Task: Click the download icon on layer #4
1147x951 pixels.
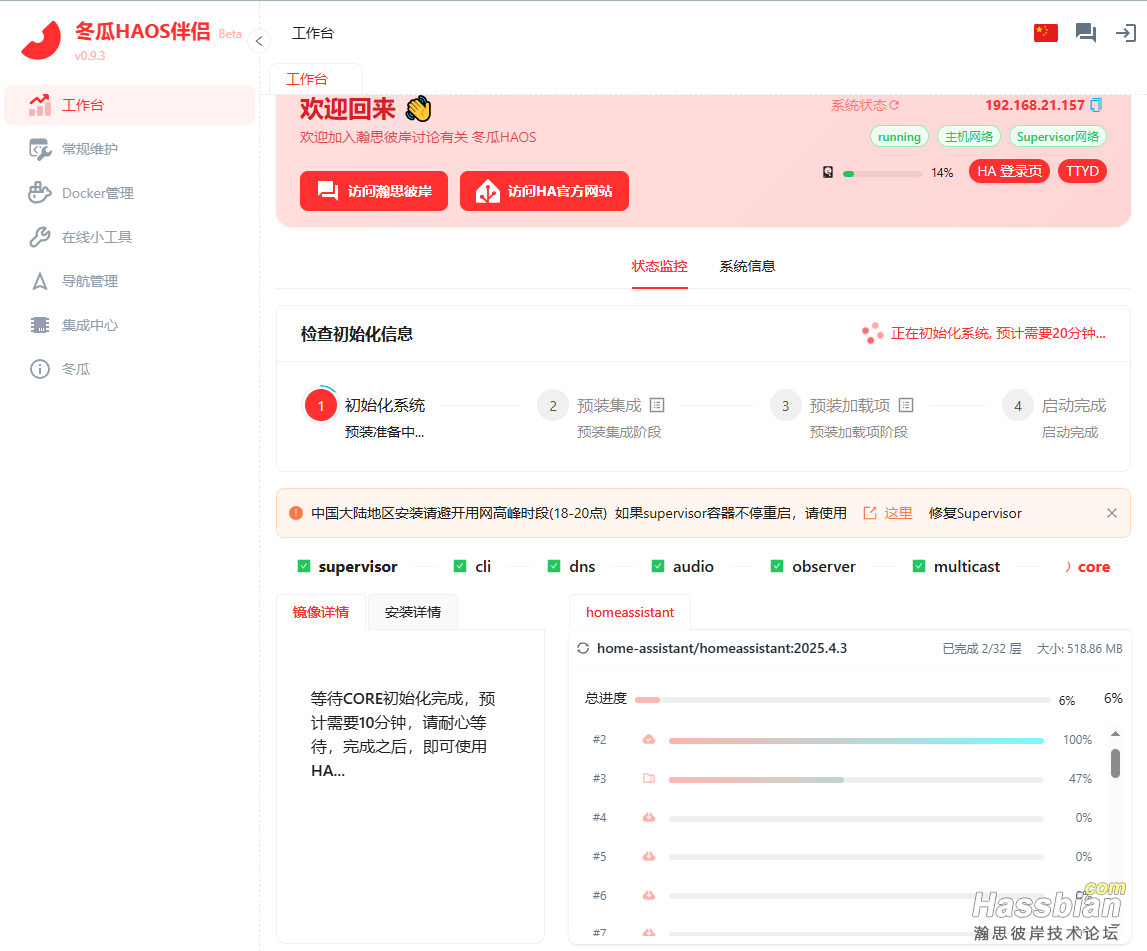Action: coord(649,817)
